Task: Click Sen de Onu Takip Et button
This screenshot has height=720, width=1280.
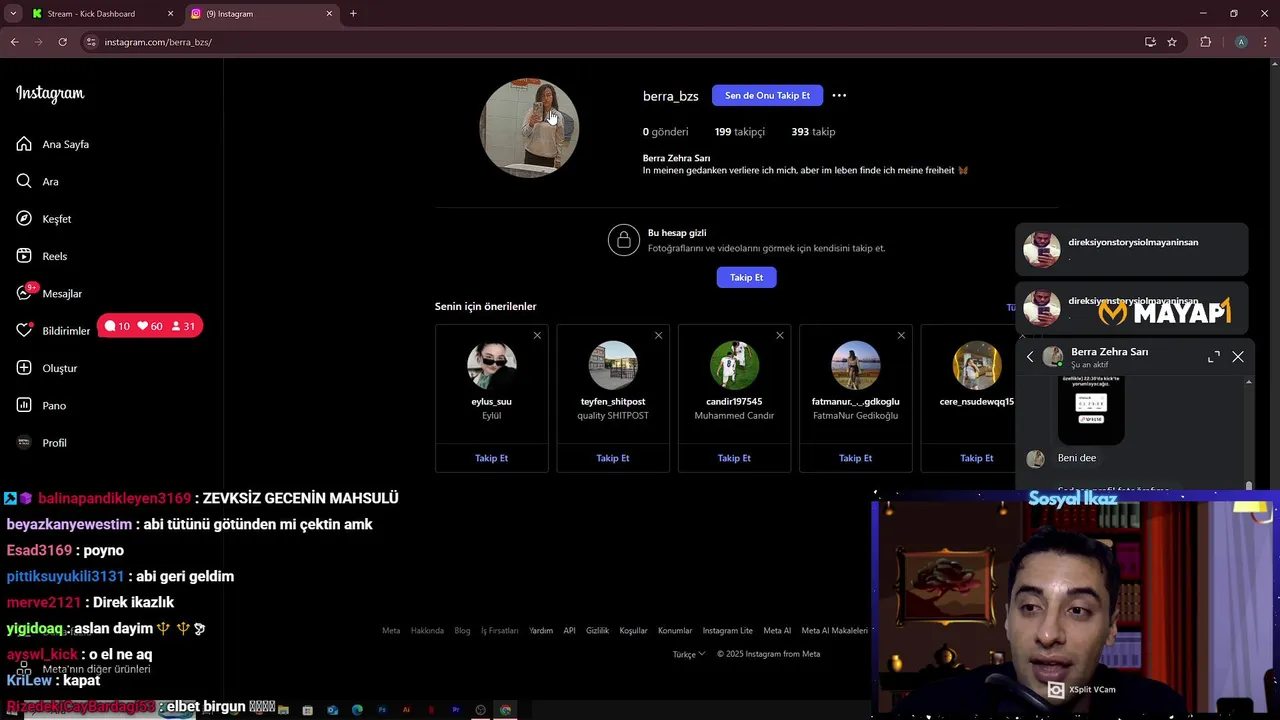Action: coord(767,95)
